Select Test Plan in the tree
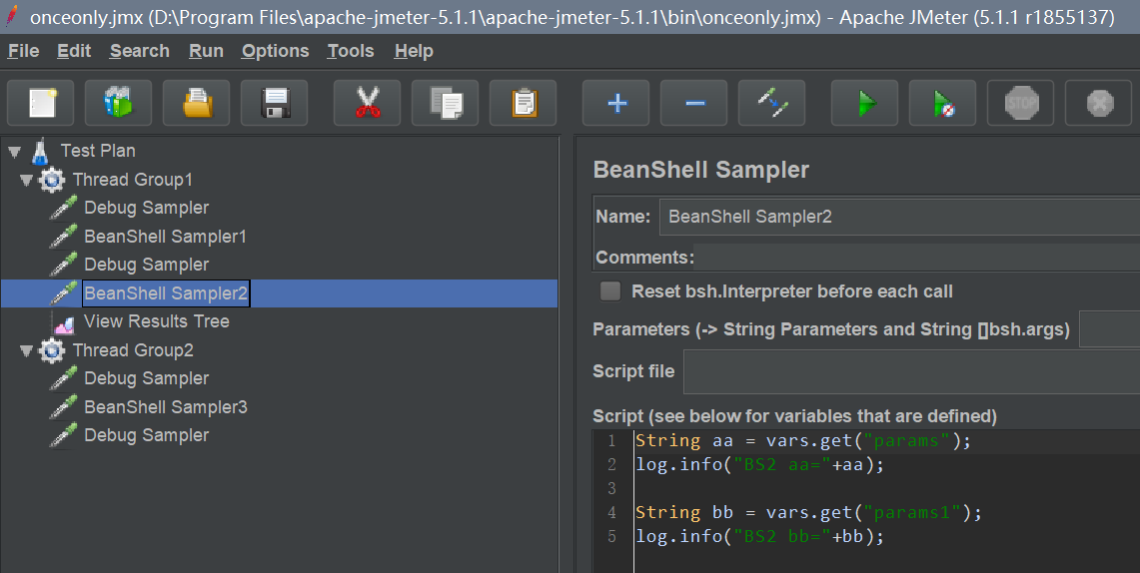The image size is (1140, 573). (98, 151)
